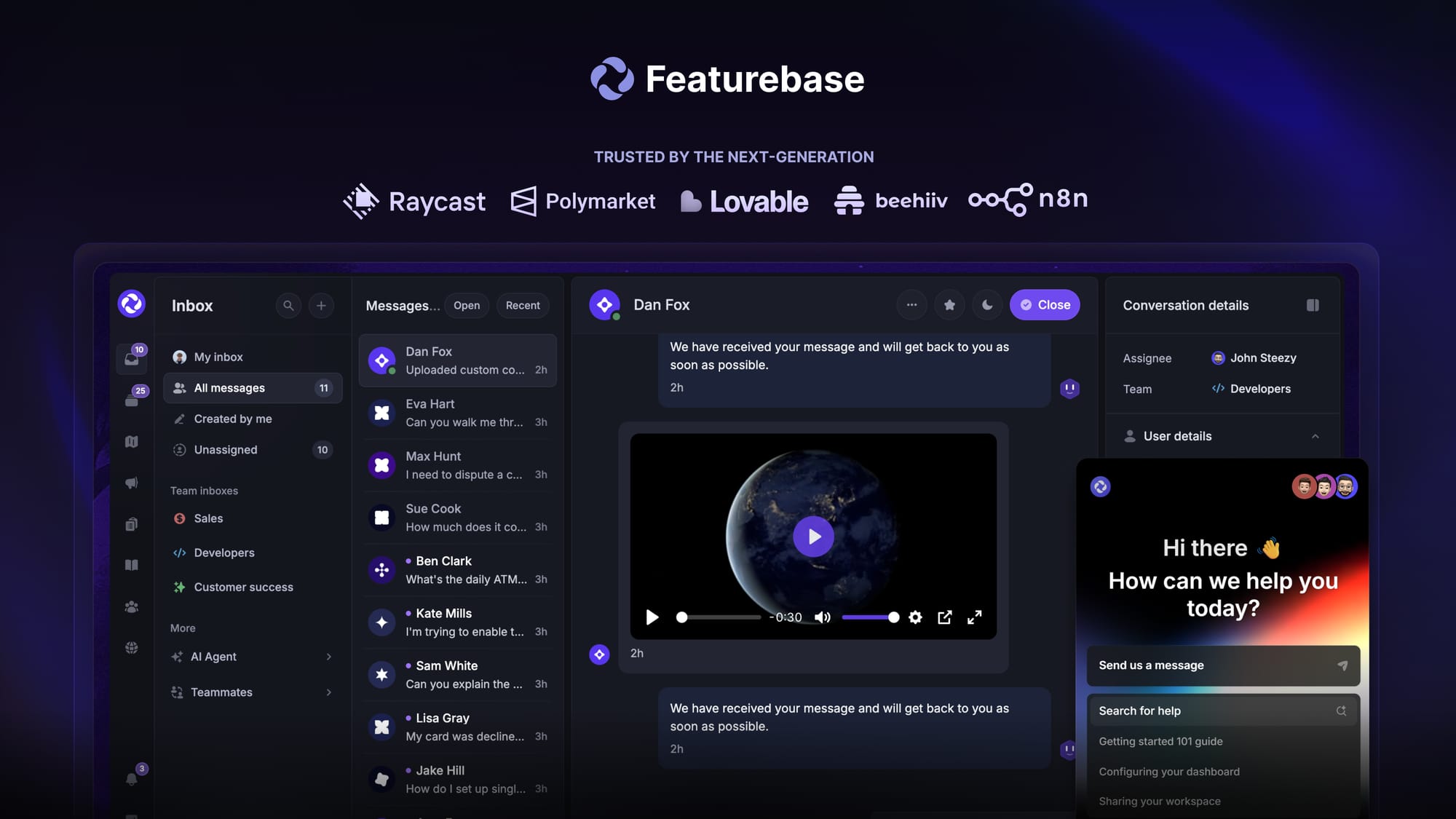Image resolution: width=1456 pixels, height=819 pixels.
Task: Collapse the User details section
Action: point(1315,436)
